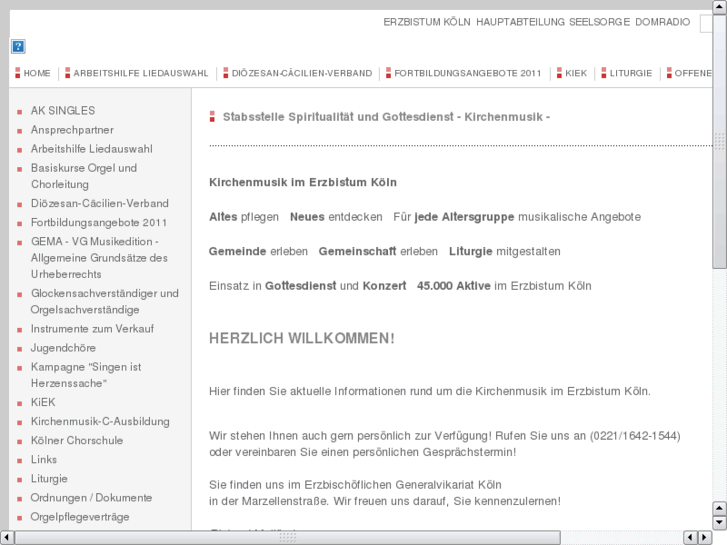Select KIEK in the top navigation bar
The width and height of the screenshot is (727, 545).
576,73
